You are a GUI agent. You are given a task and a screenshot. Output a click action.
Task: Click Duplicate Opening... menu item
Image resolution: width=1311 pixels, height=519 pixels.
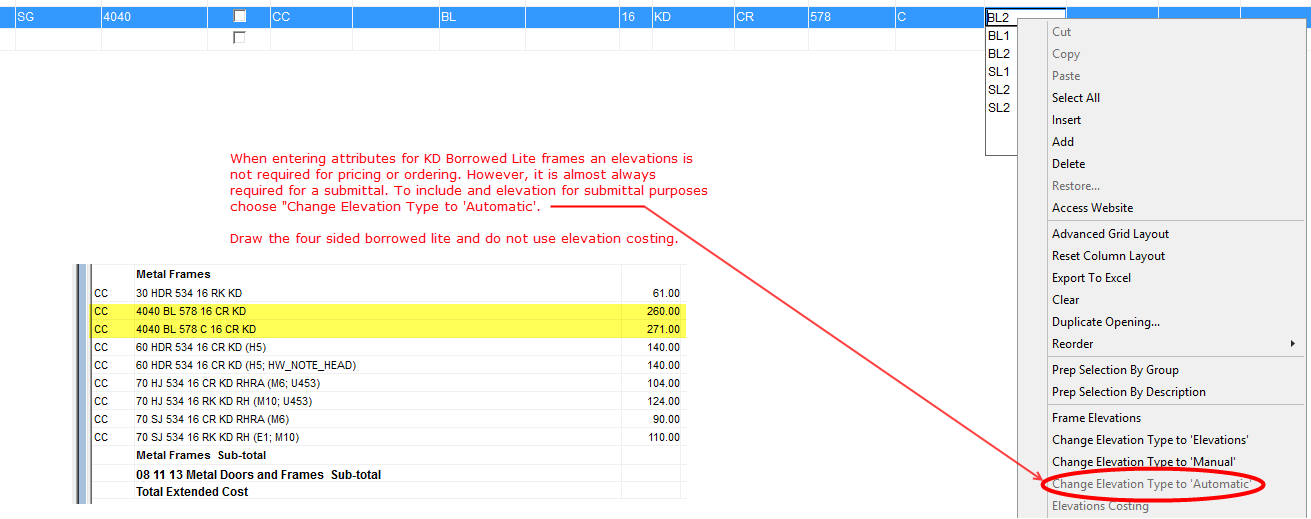tap(1105, 322)
